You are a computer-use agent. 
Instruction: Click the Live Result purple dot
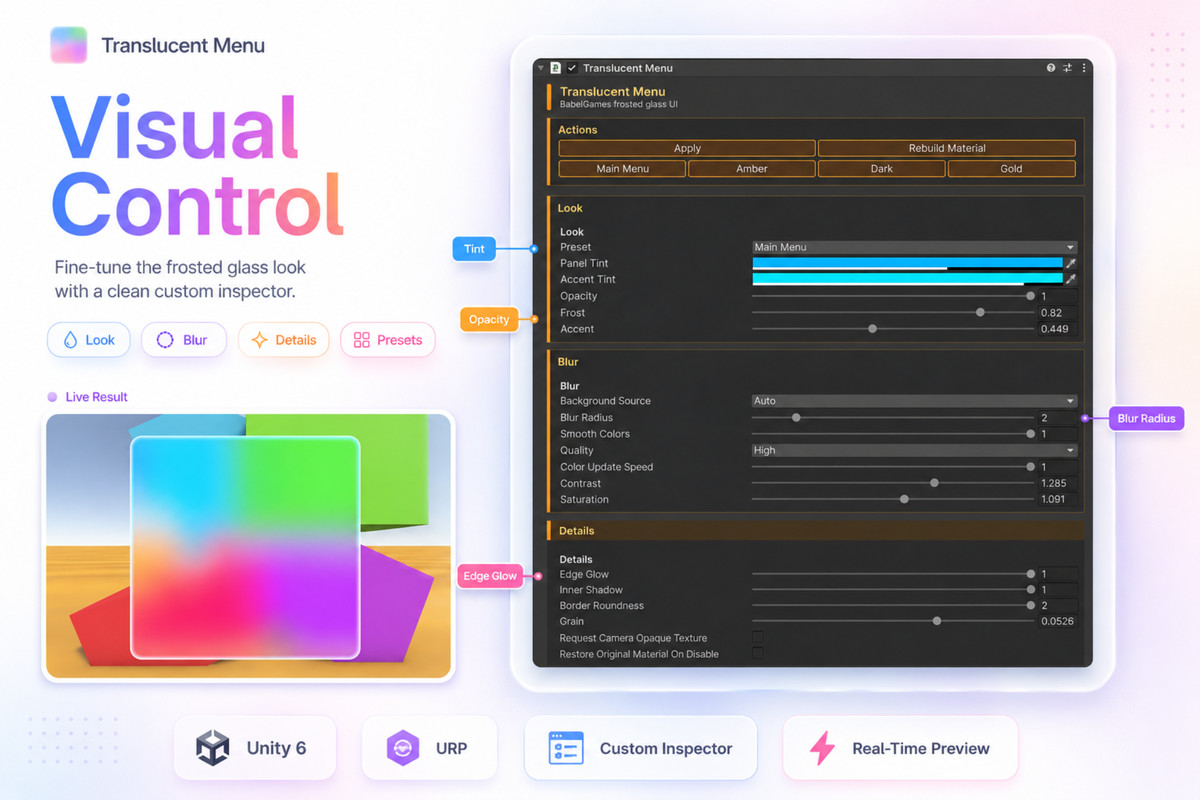pos(52,397)
